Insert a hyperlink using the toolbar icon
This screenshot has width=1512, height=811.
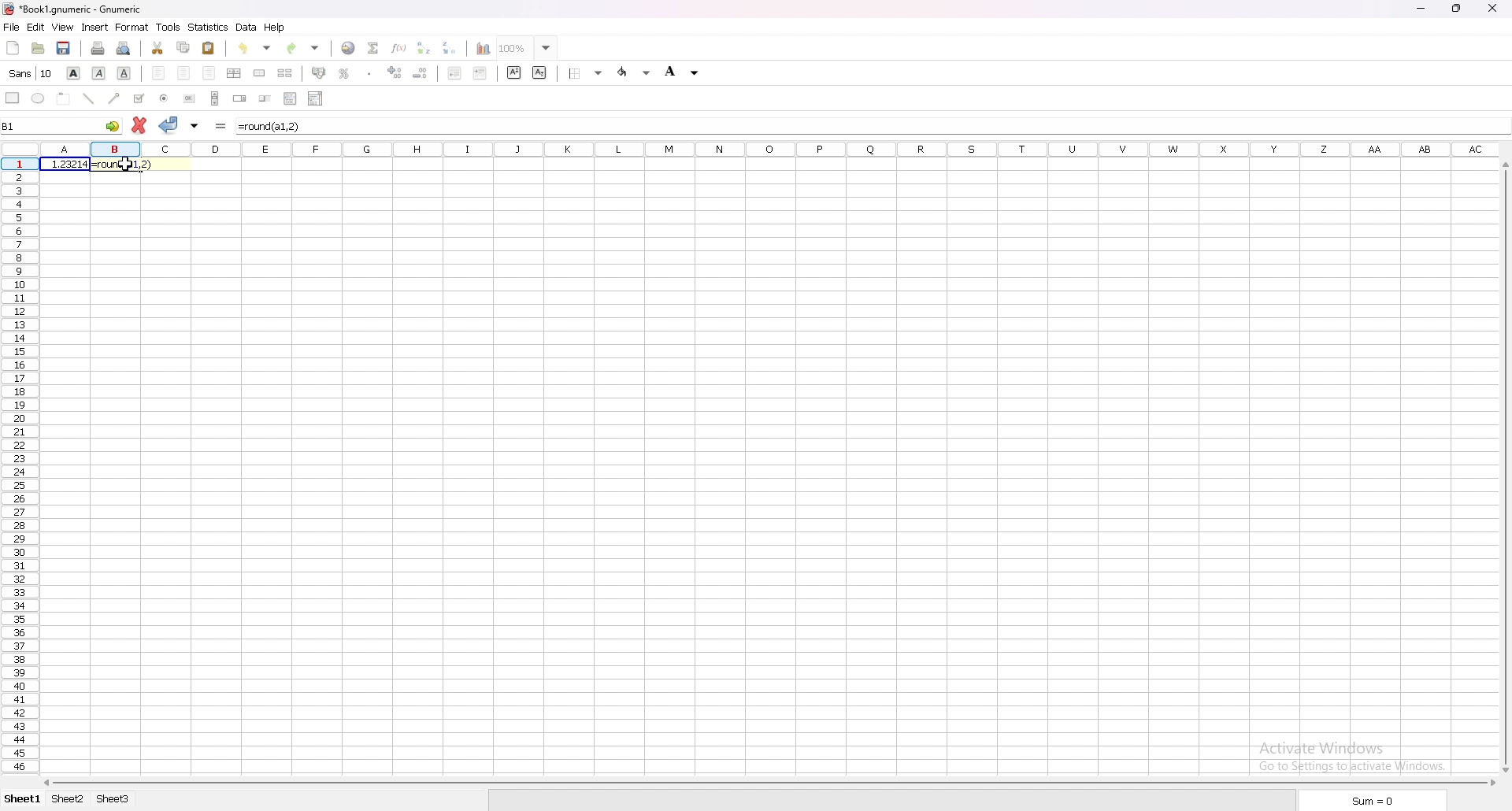point(349,48)
